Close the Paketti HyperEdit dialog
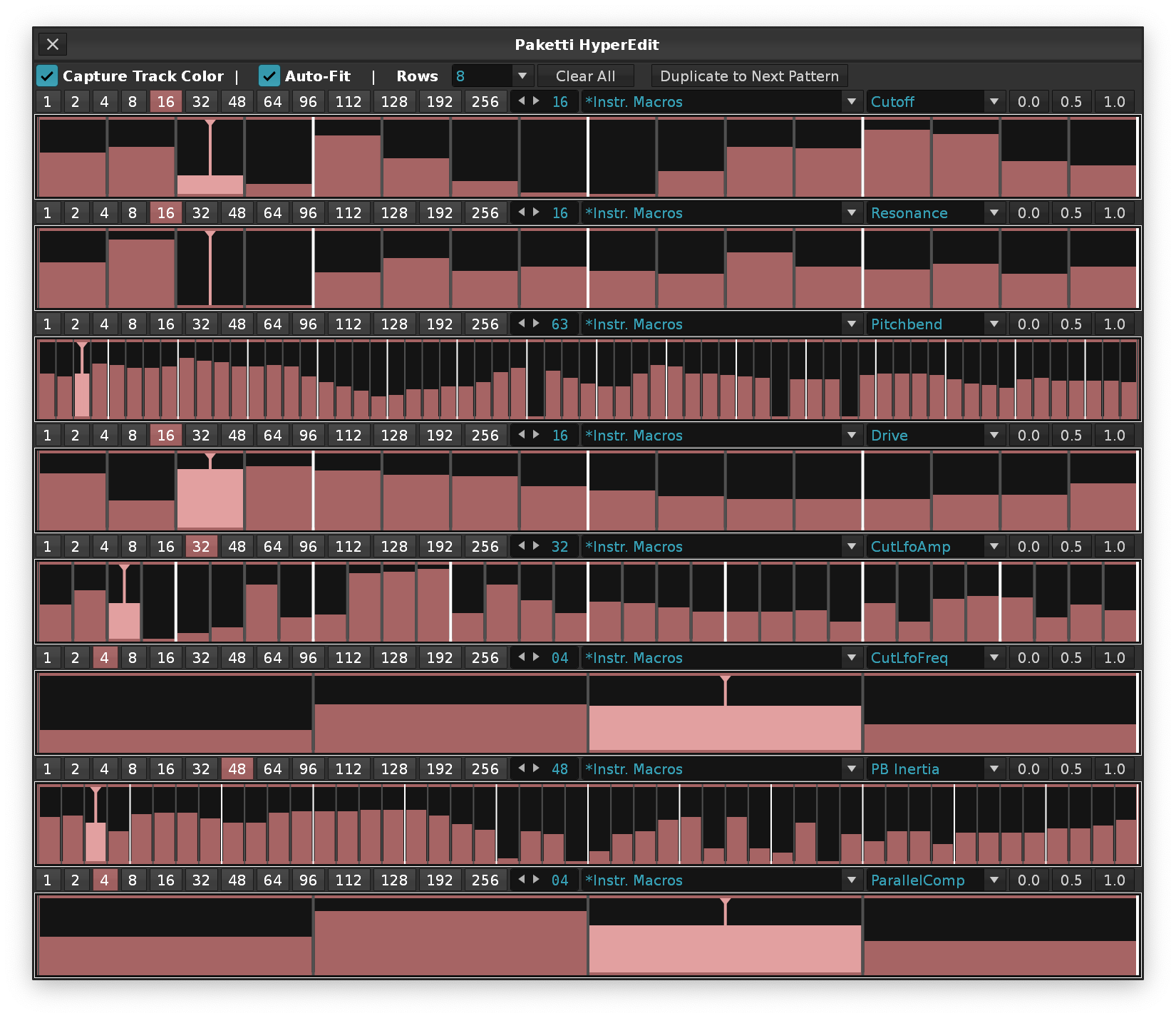The image size is (1176, 1018). [53, 44]
